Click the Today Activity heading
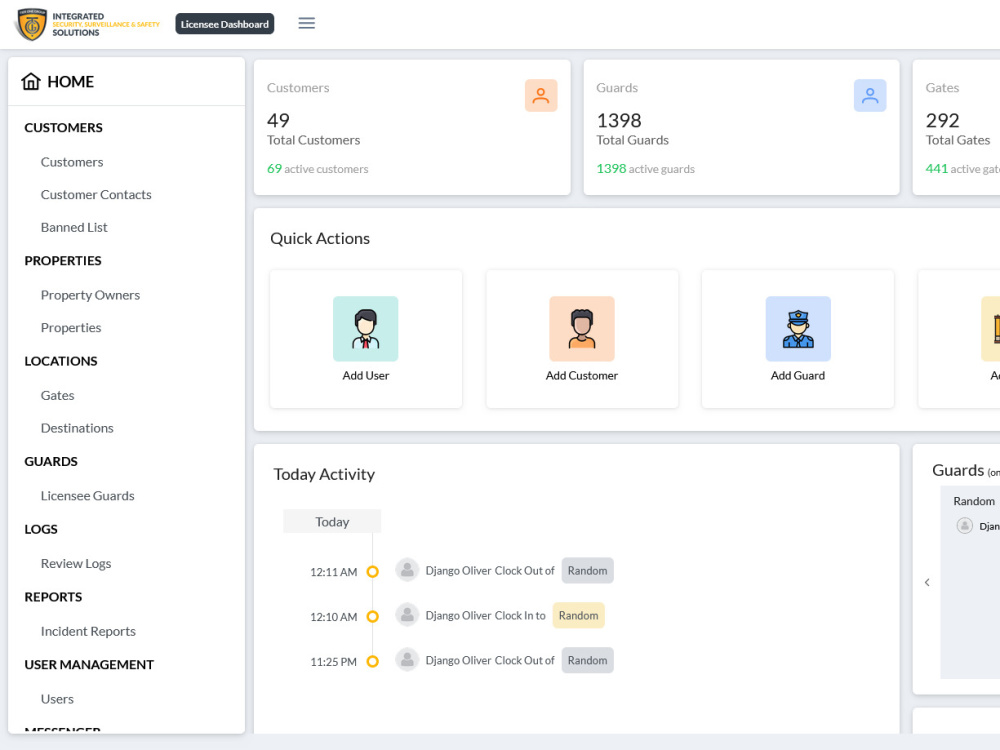Viewport: 1000px width, 750px height. (x=324, y=474)
